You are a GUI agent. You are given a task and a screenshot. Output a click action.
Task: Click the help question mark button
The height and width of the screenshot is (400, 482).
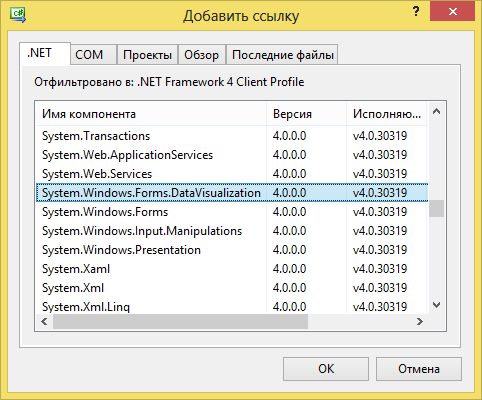(x=415, y=12)
